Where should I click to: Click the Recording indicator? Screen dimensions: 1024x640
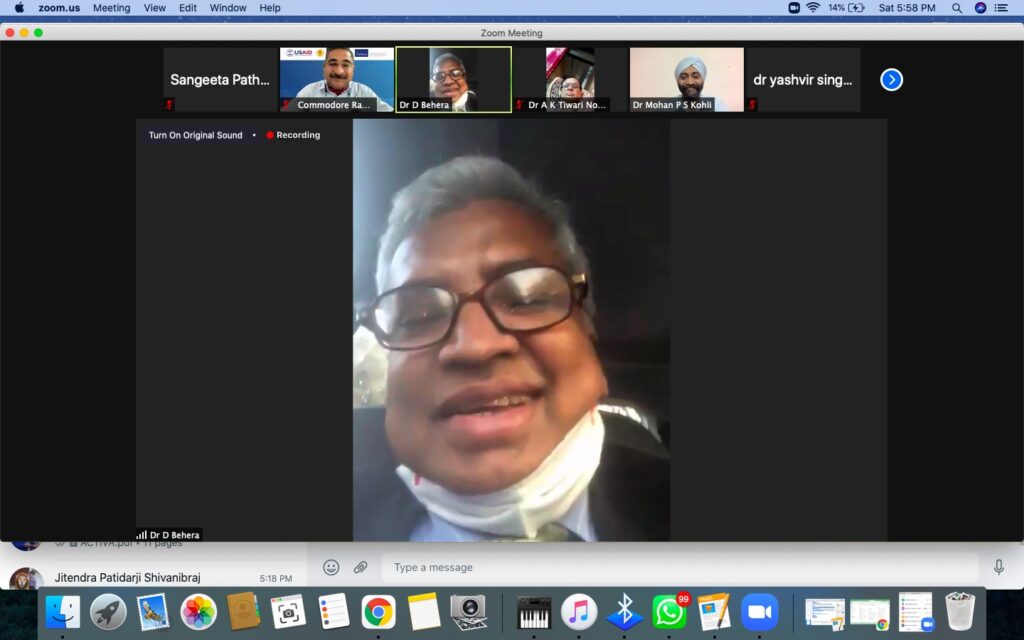(293, 135)
